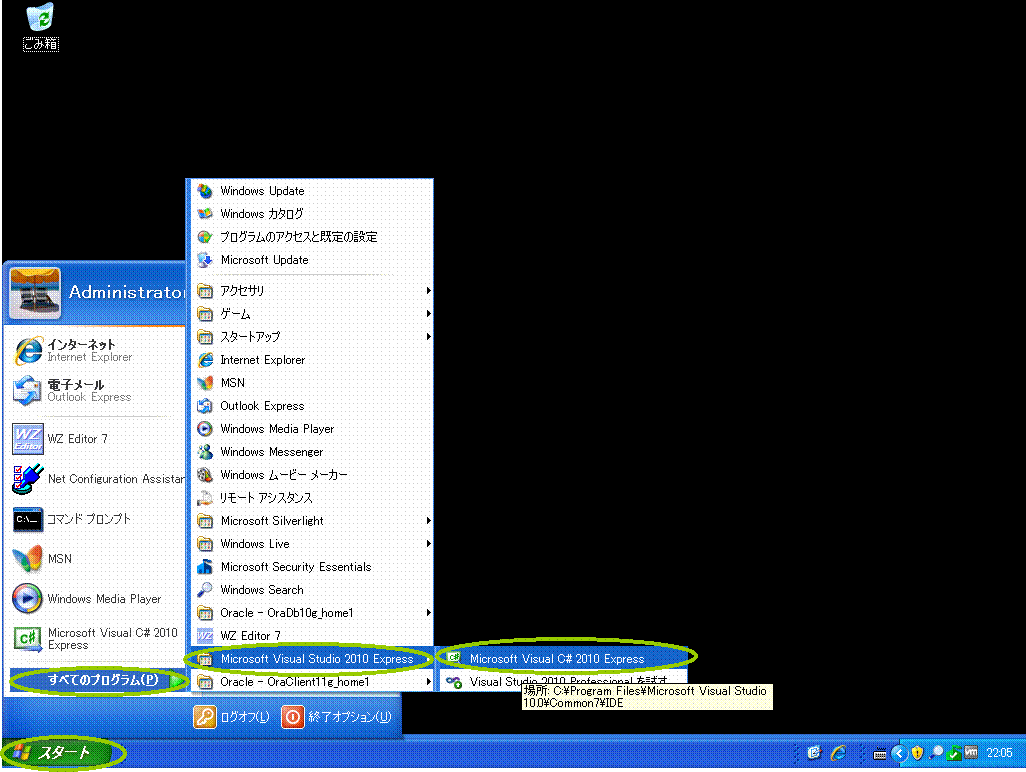The height and width of the screenshot is (772, 1026).
Task: Select the Visual Studio 2010 Professional trial entry
Action: pyautogui.click(x=563, y=682)
